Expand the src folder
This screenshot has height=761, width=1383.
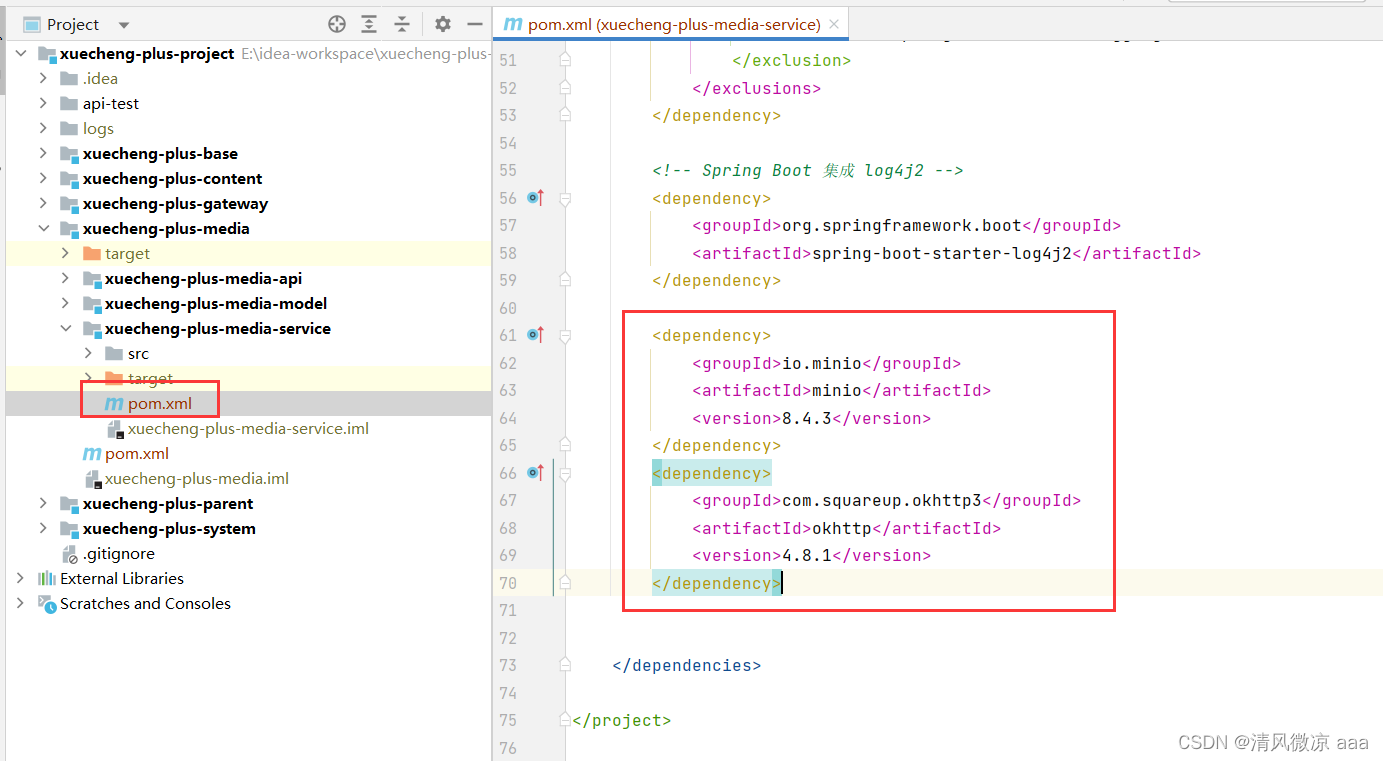[x=89, y=353]
